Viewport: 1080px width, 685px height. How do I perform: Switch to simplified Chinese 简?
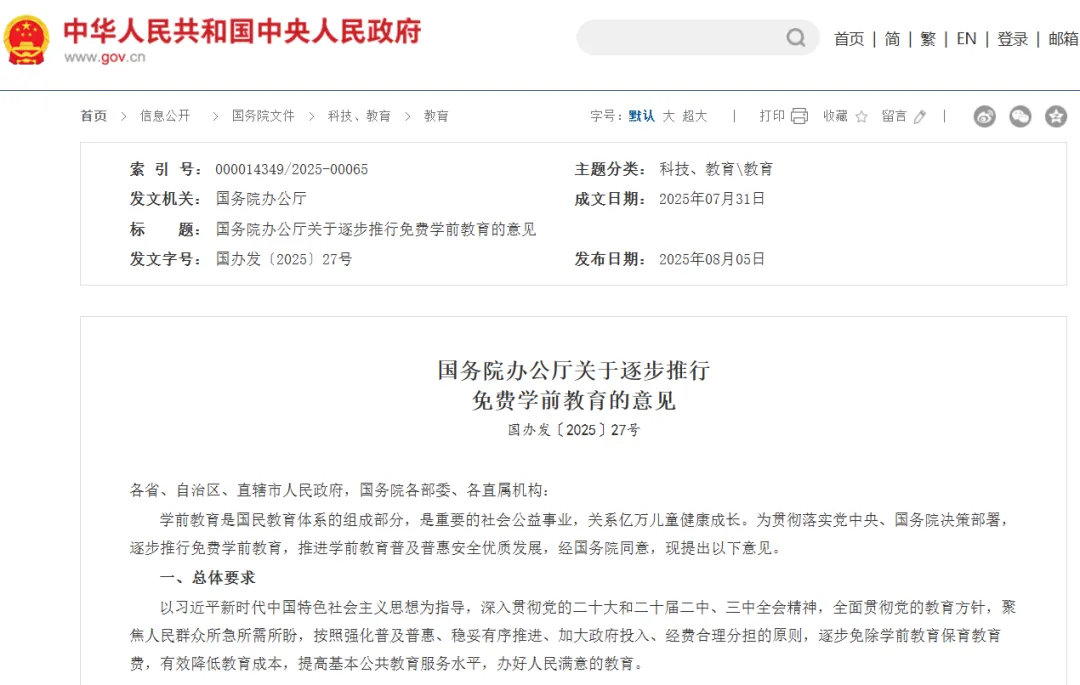pyautogui.click(x=892, y=39)
